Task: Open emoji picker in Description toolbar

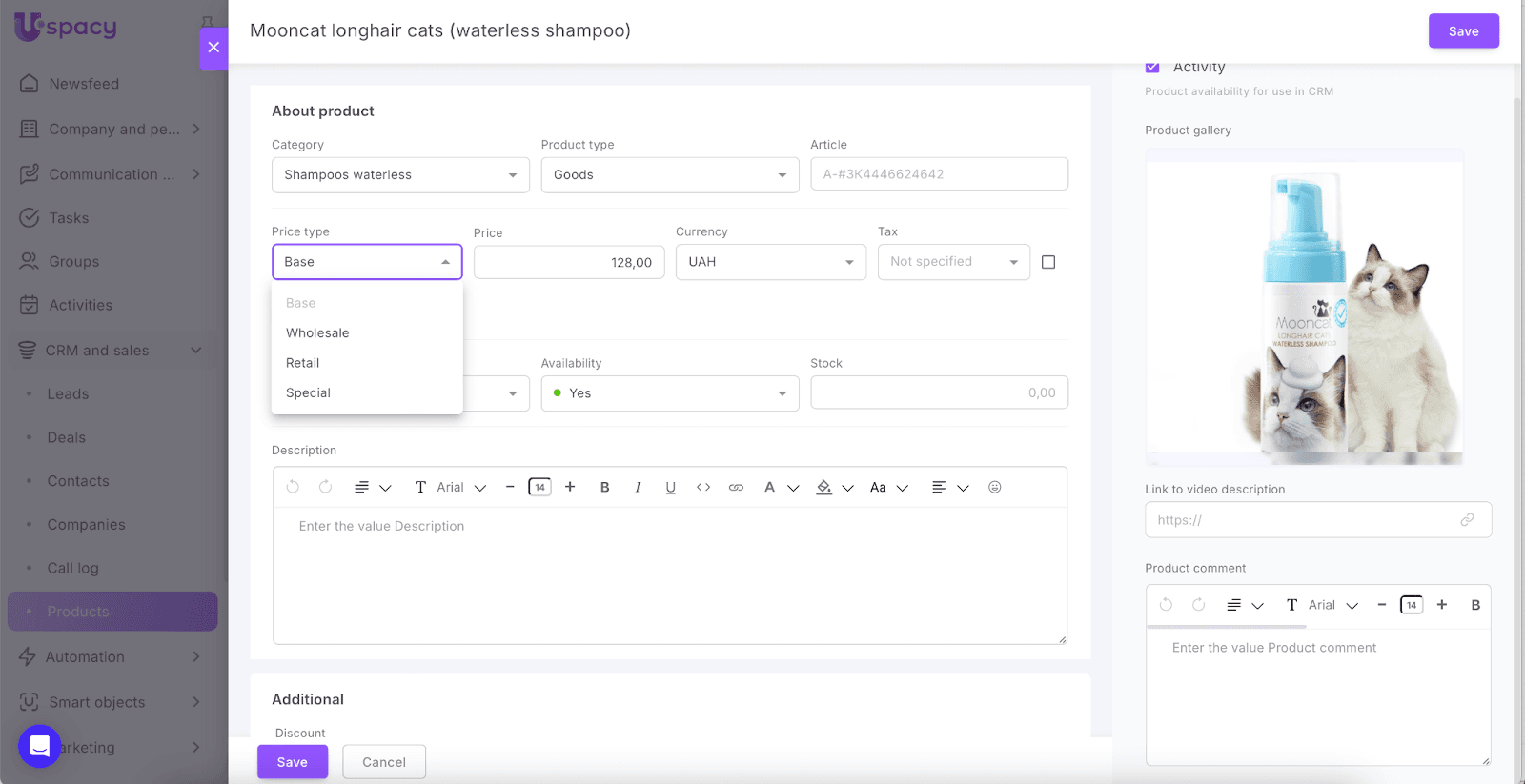Action: (x=994, y=487)
